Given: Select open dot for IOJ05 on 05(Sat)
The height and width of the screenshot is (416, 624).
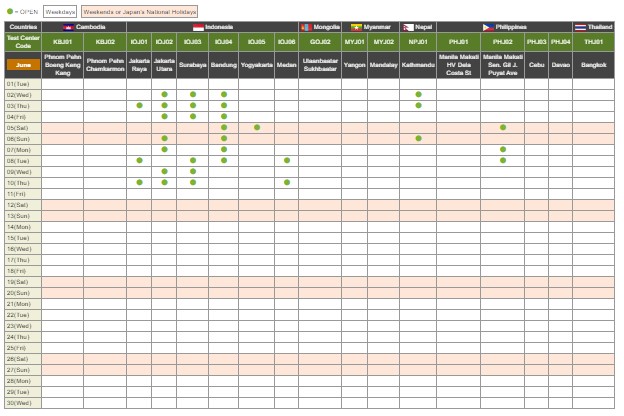Looking at the screenshot, I should 257,127.
